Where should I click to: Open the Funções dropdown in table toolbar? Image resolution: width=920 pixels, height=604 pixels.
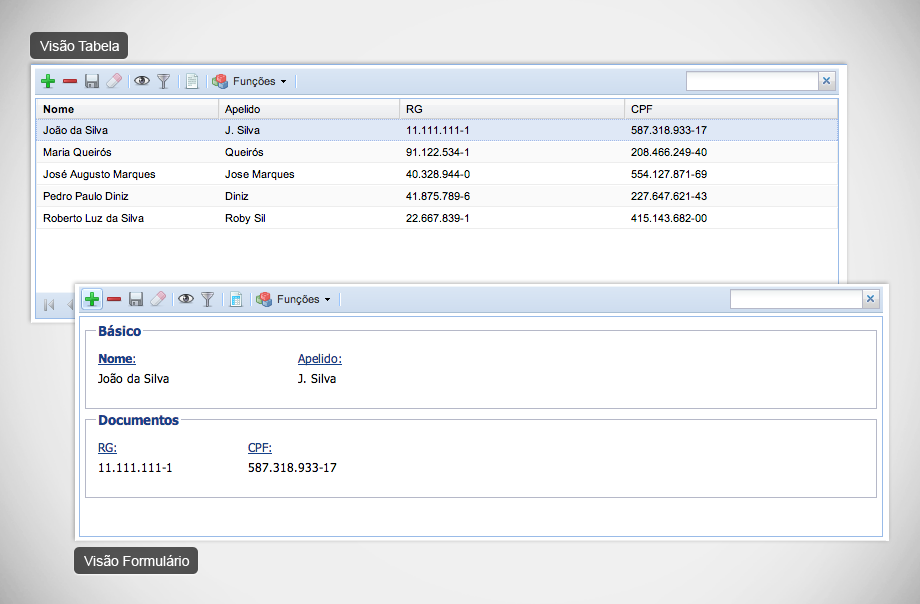click(x=250, y=81)
